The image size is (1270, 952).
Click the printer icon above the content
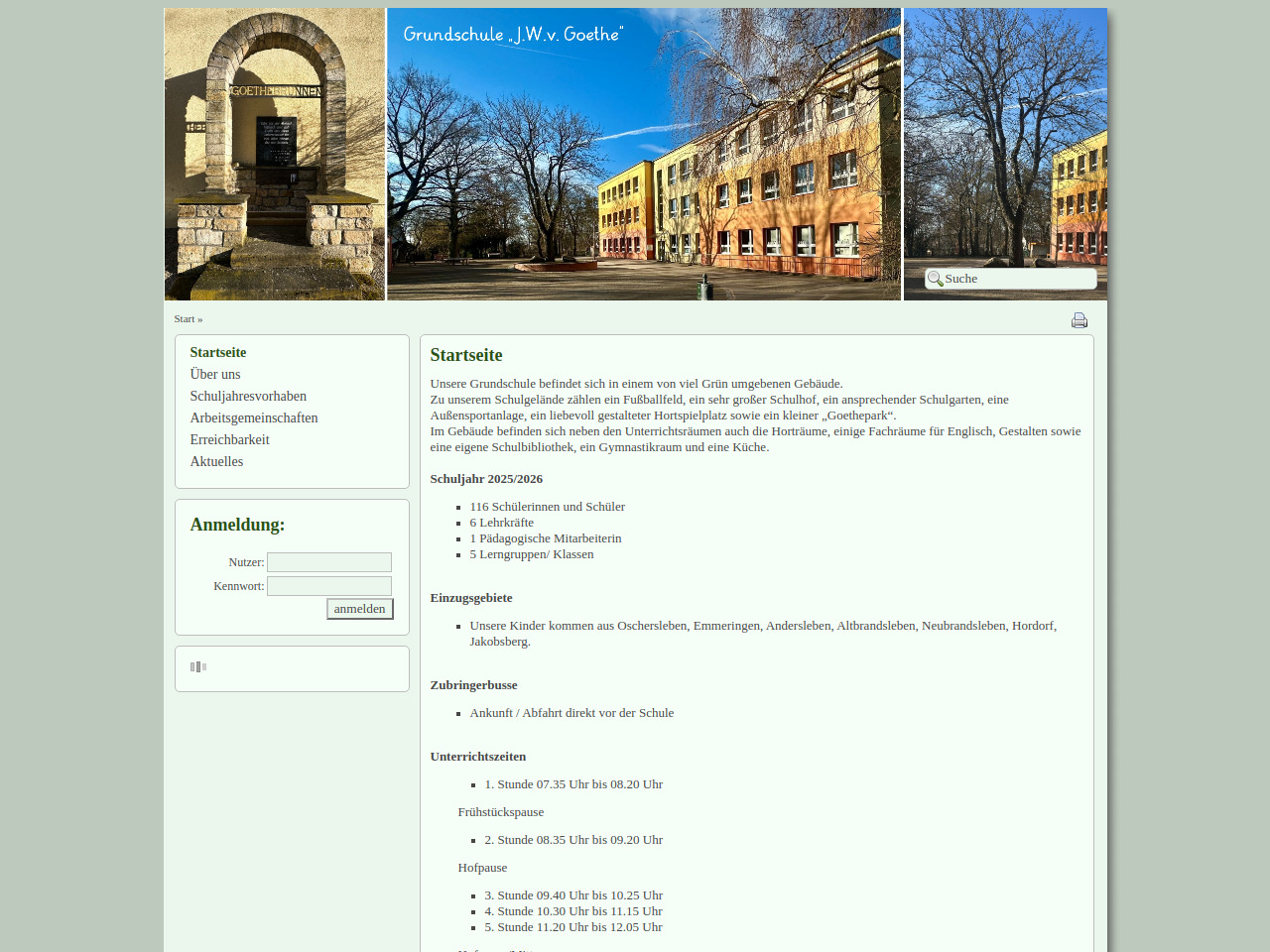[1079, 320]
